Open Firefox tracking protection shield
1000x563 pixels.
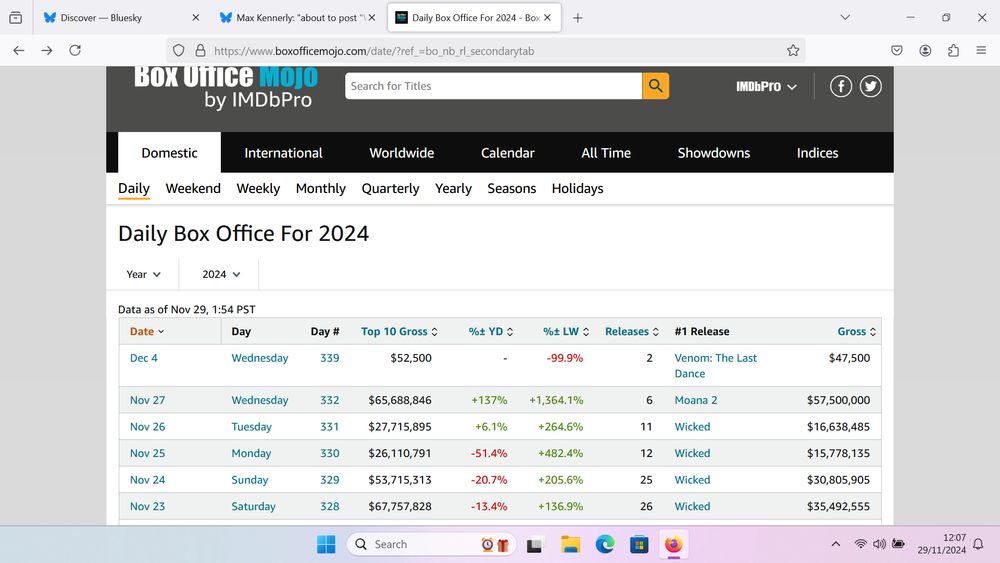pos(179,50)
